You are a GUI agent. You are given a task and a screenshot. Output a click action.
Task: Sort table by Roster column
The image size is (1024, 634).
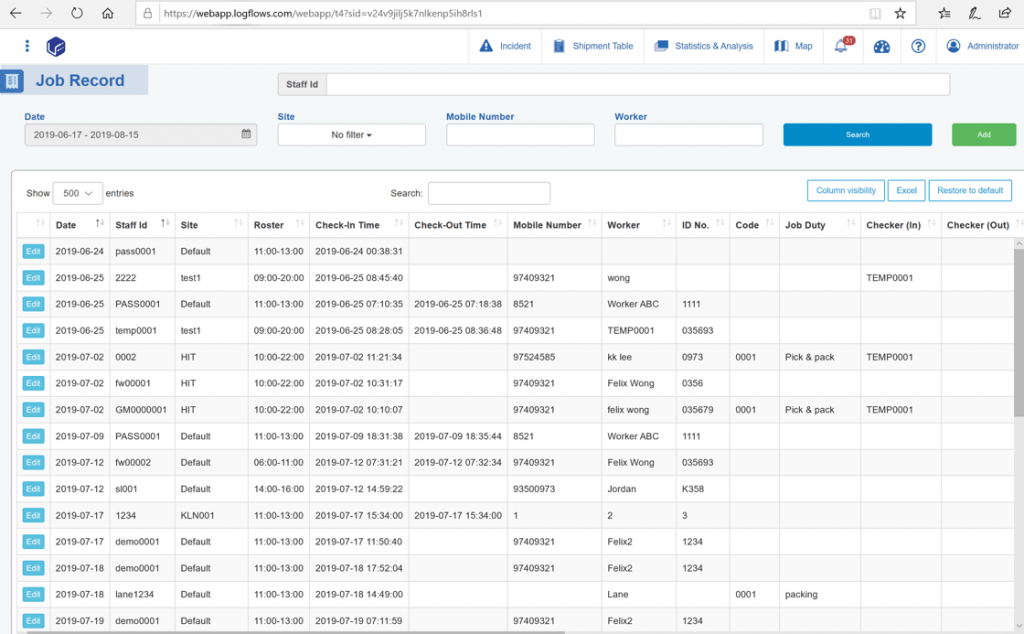(x=279, y=225)
